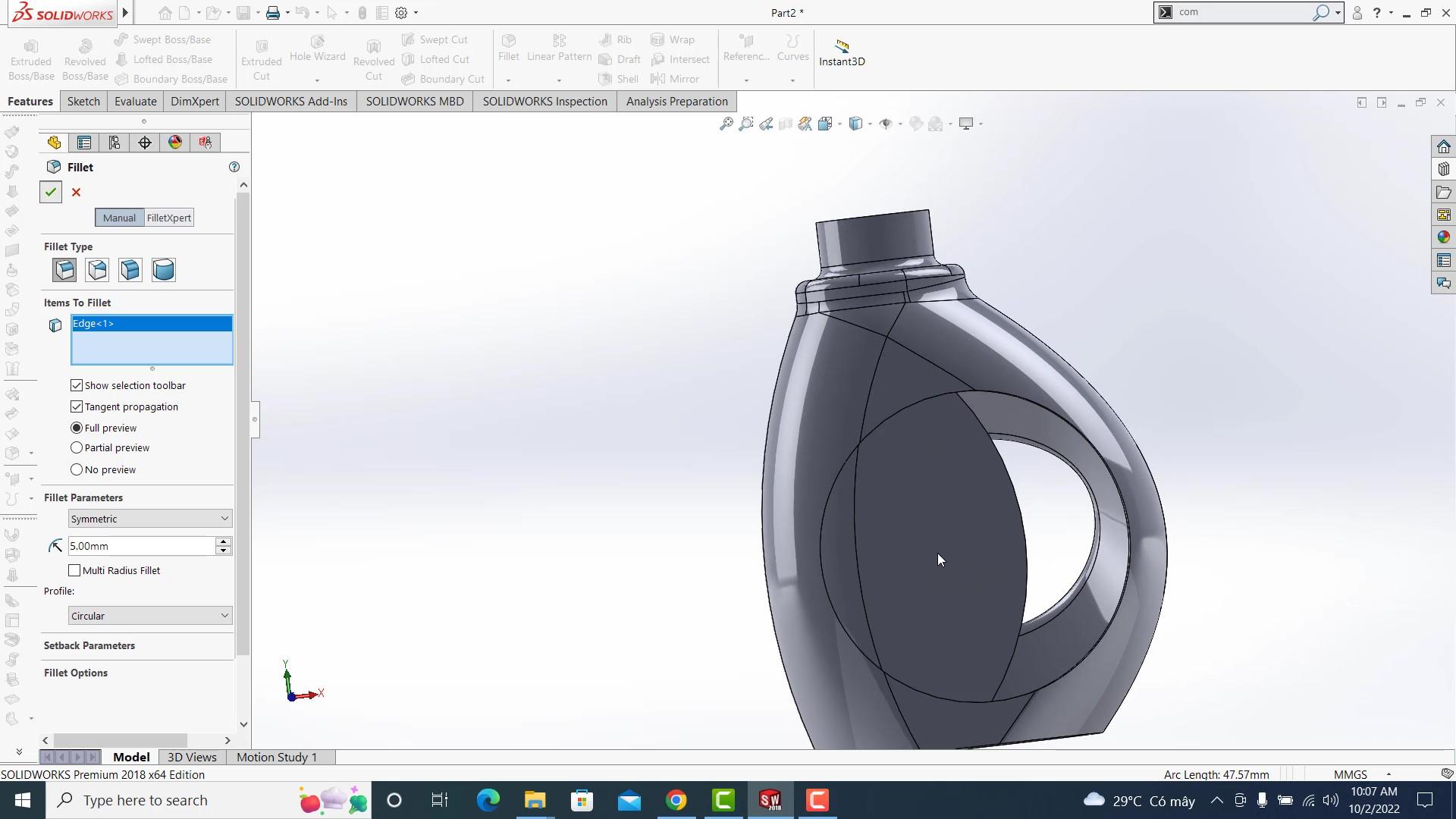Open the Fillet help question icon
Image resolution: width=1456 pixels, height=819 pixels.
coord(234,167)
